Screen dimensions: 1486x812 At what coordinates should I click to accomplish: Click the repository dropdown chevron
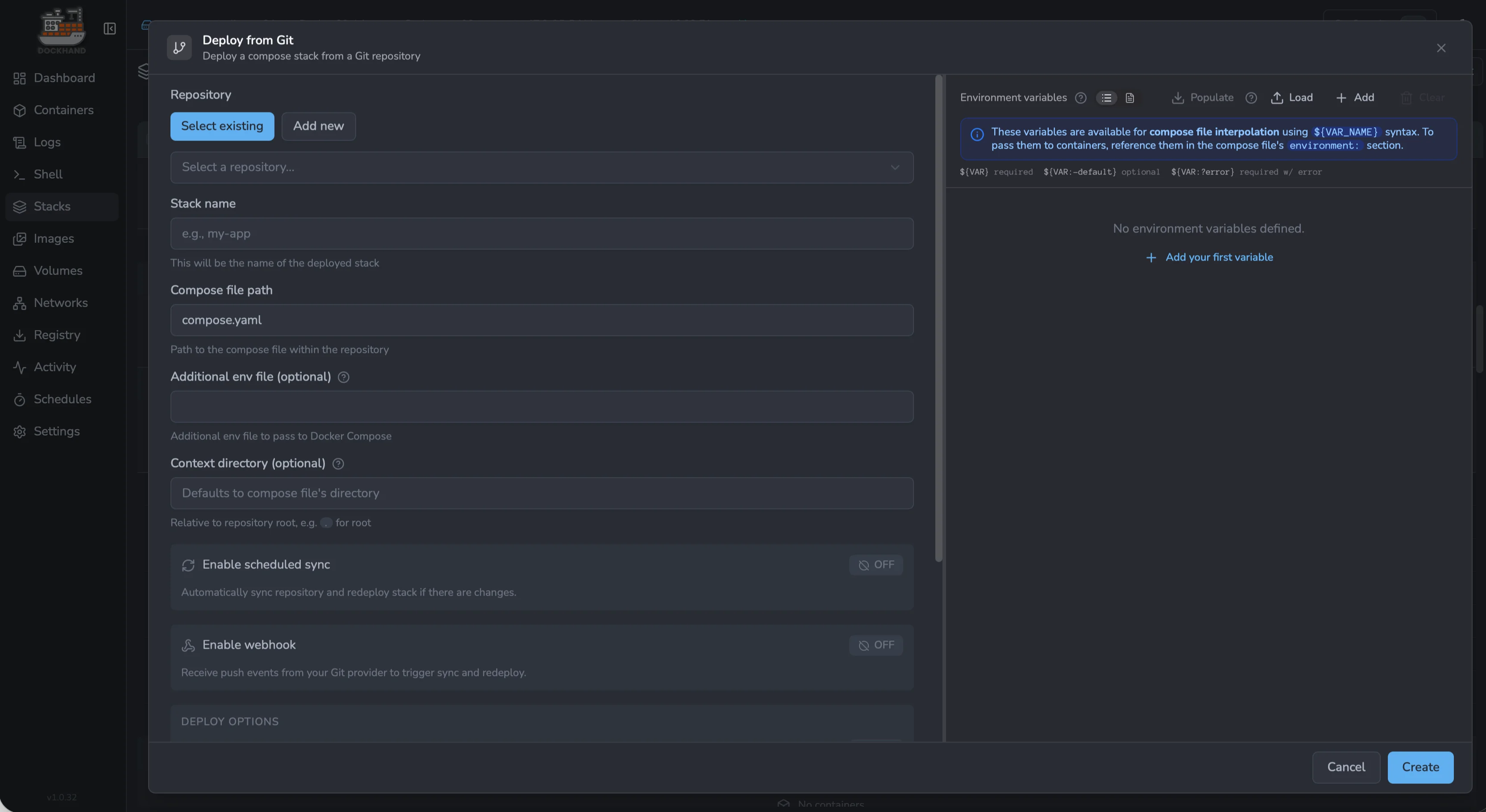point(895,167)
